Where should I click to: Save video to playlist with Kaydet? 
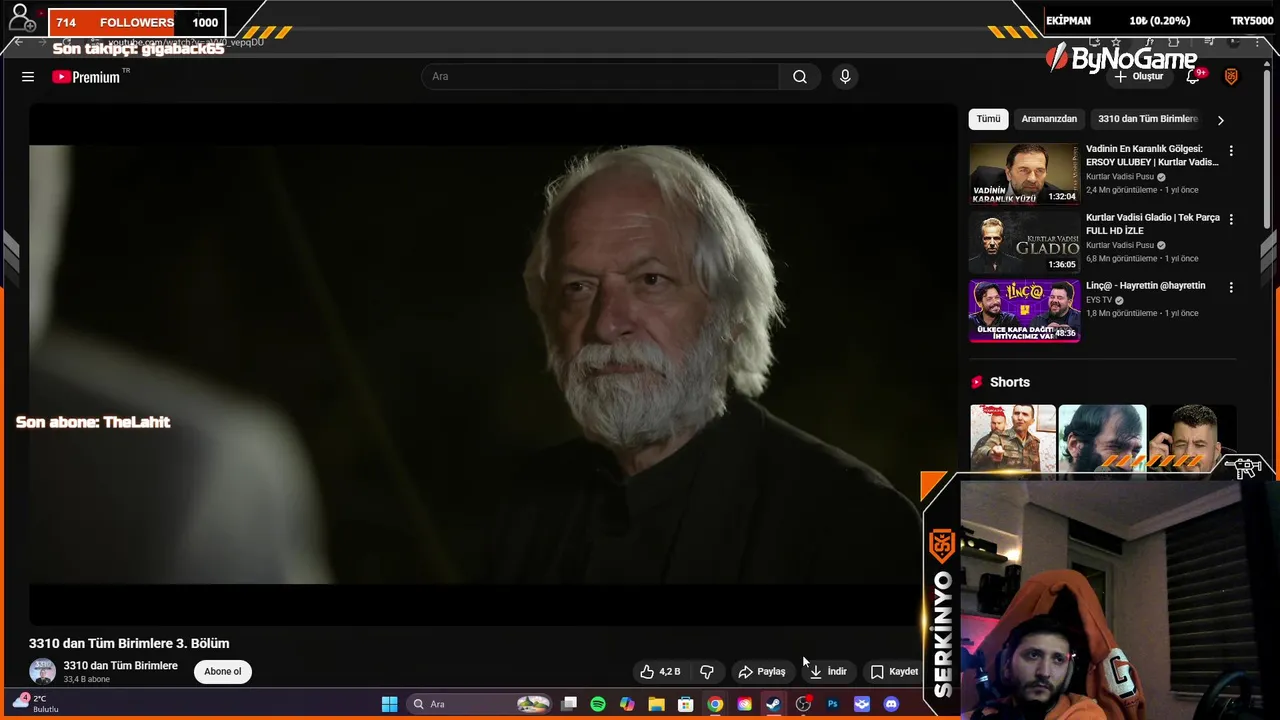tap(894, 672)
